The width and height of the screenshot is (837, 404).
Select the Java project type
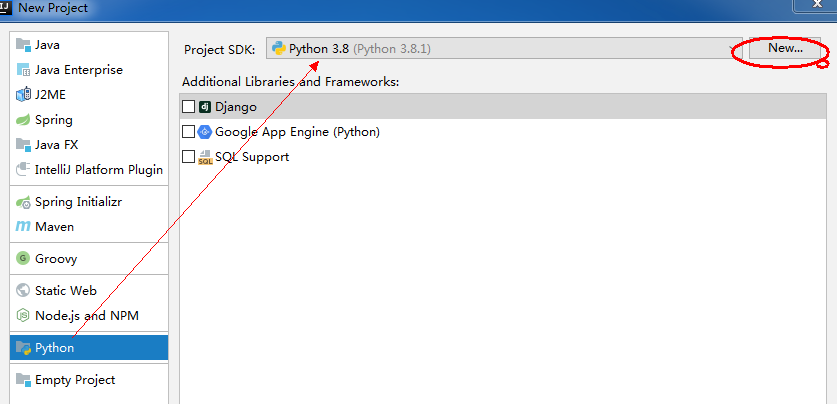point(89,45)
